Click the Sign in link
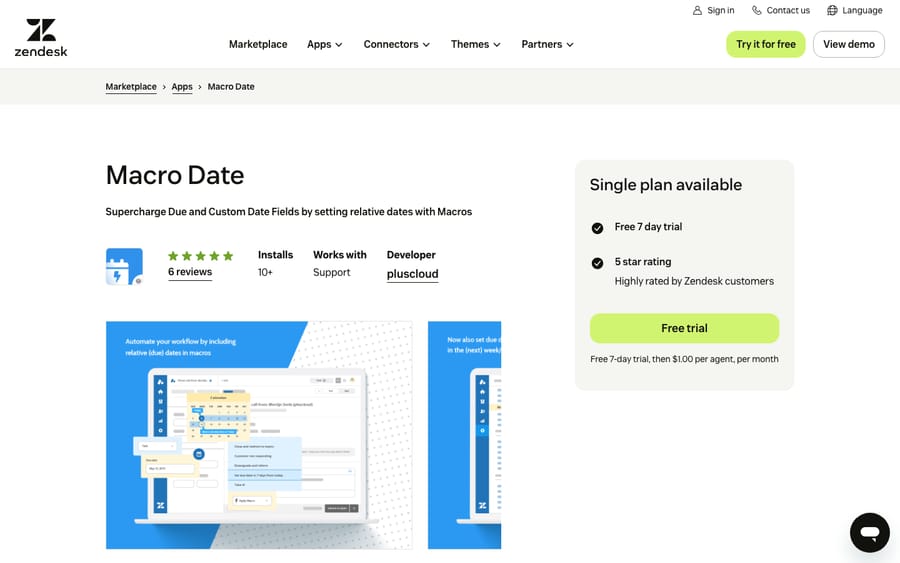This screenshot has width=900, height=563. pos(713,10)
